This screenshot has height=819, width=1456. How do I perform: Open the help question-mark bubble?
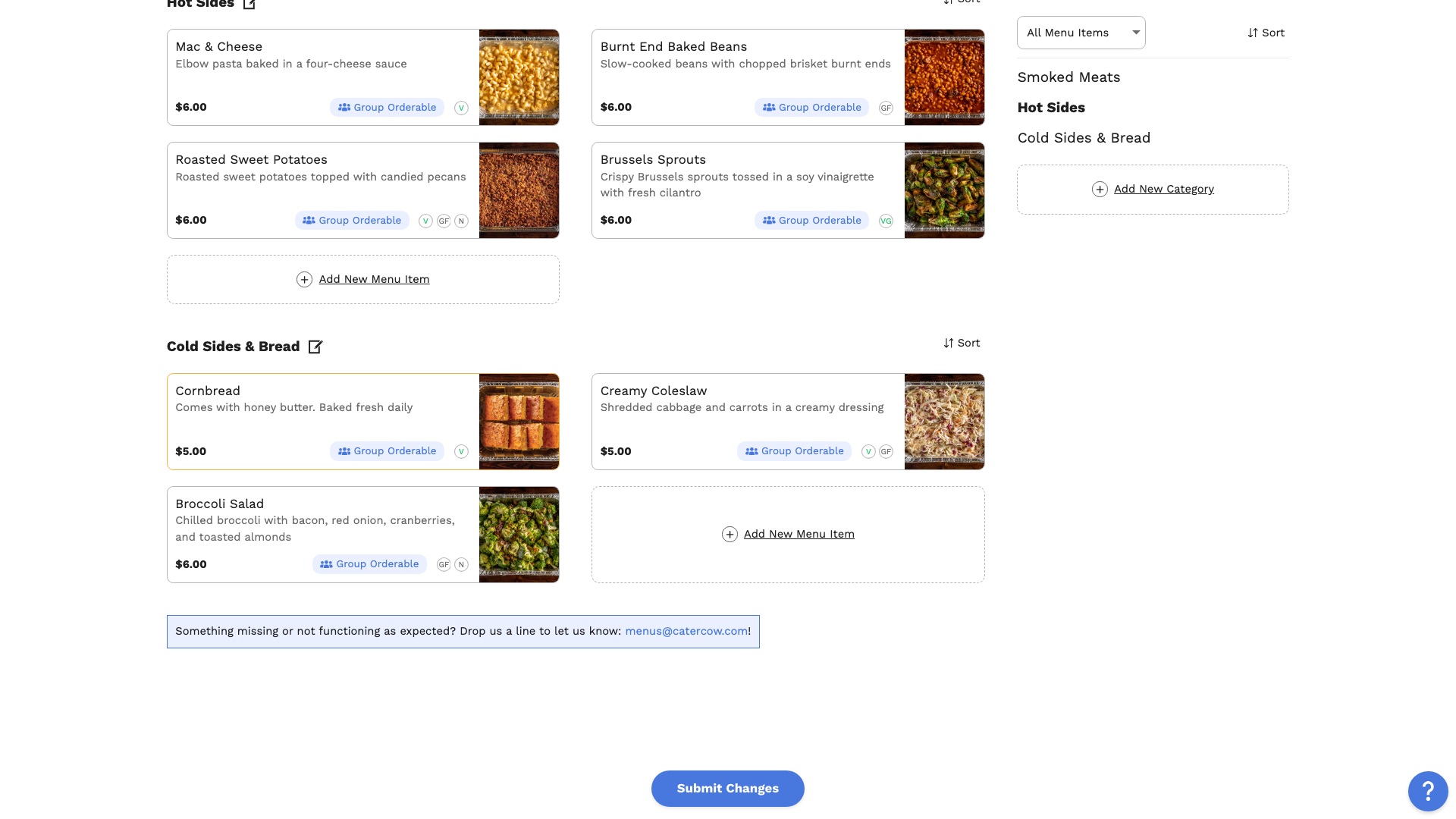[1428, 791]
